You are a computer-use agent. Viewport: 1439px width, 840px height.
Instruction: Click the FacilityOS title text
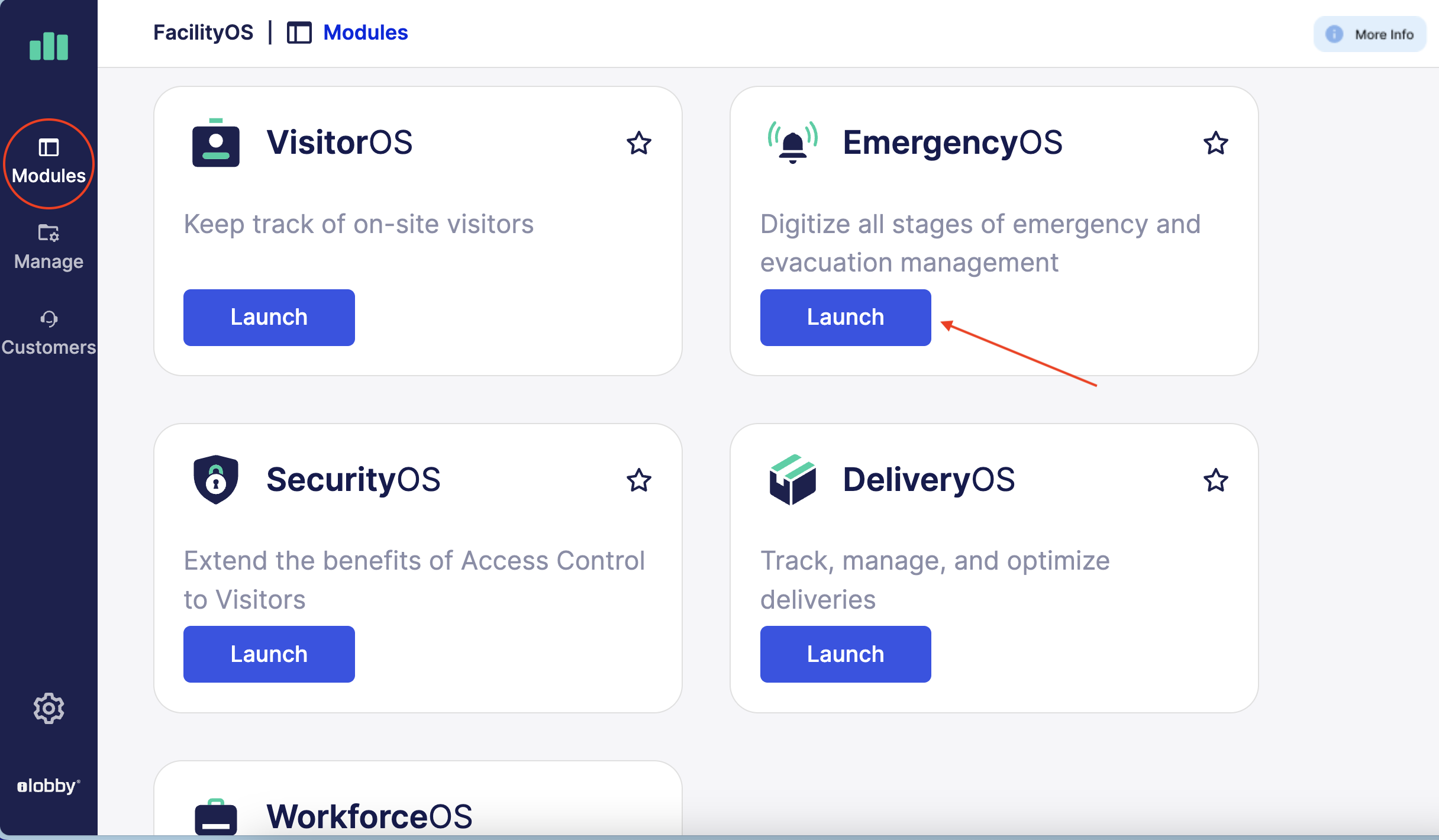click(x=203, y=33)
